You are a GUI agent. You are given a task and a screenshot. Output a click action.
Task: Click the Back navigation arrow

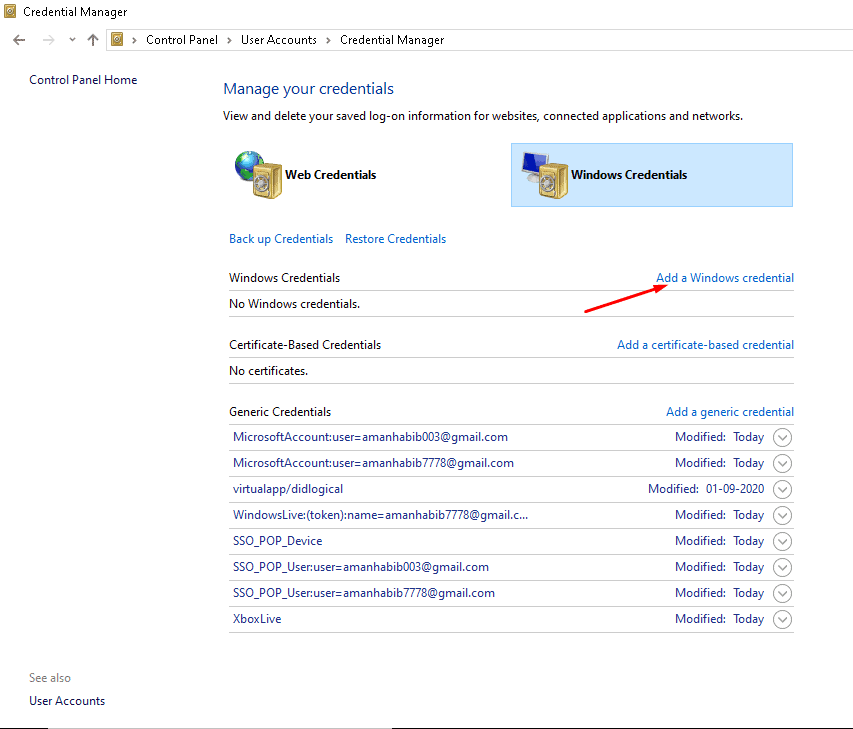pos(19,40)
